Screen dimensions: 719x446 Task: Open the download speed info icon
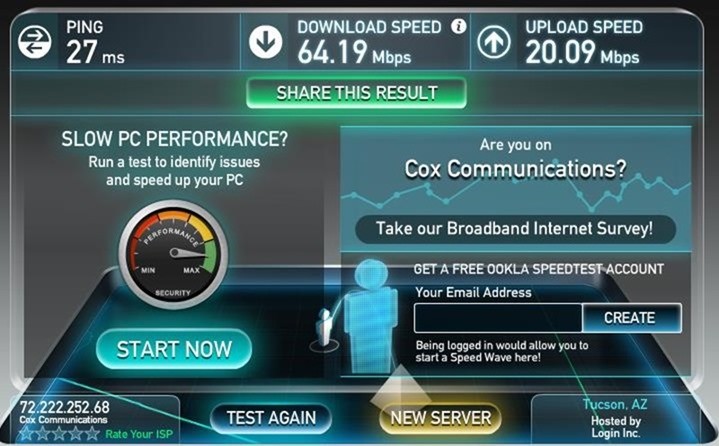pyautogui.click(x=458, y=26)
